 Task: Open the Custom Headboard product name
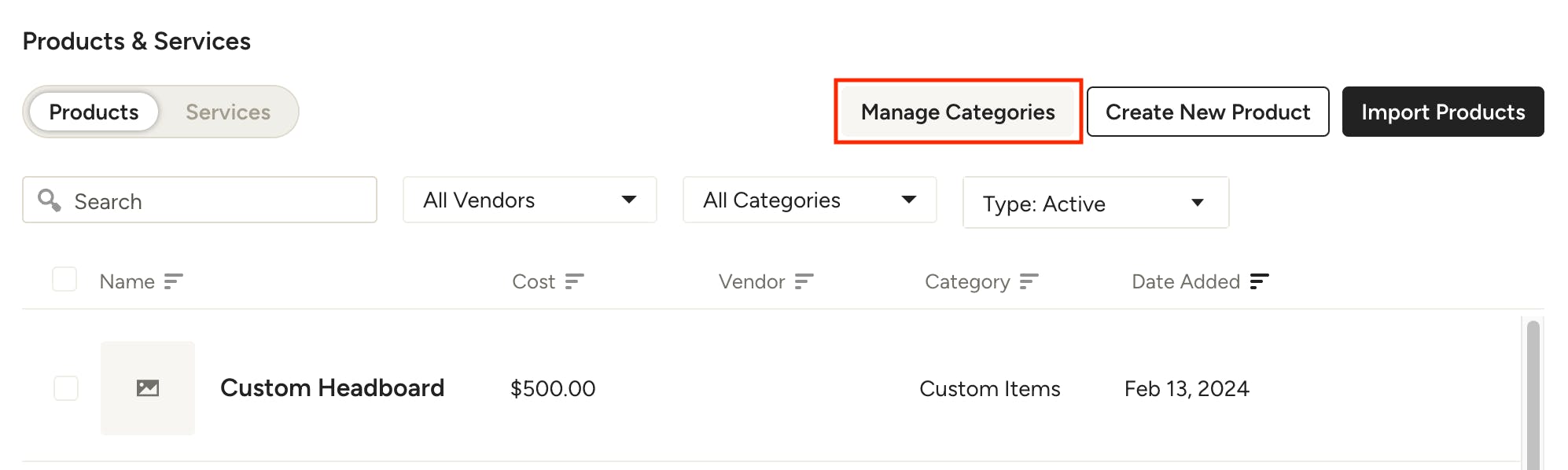(x=333, y=387)
